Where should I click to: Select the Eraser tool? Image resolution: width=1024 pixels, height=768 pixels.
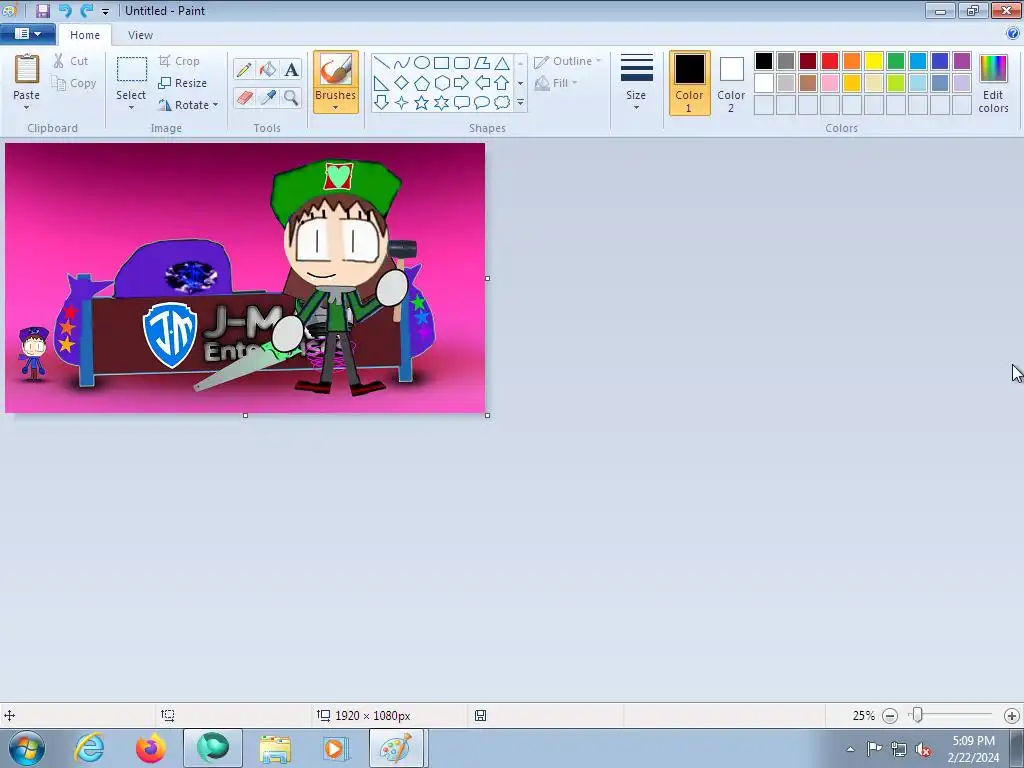click(x=244, y=98)
